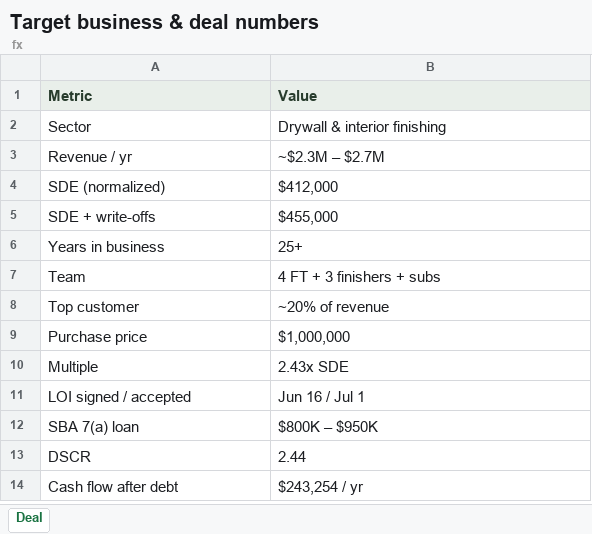This screenshot has height=534, width=592.
Task: Select row 4 header number
Action: pyautogui.click(x=20, y=186)
